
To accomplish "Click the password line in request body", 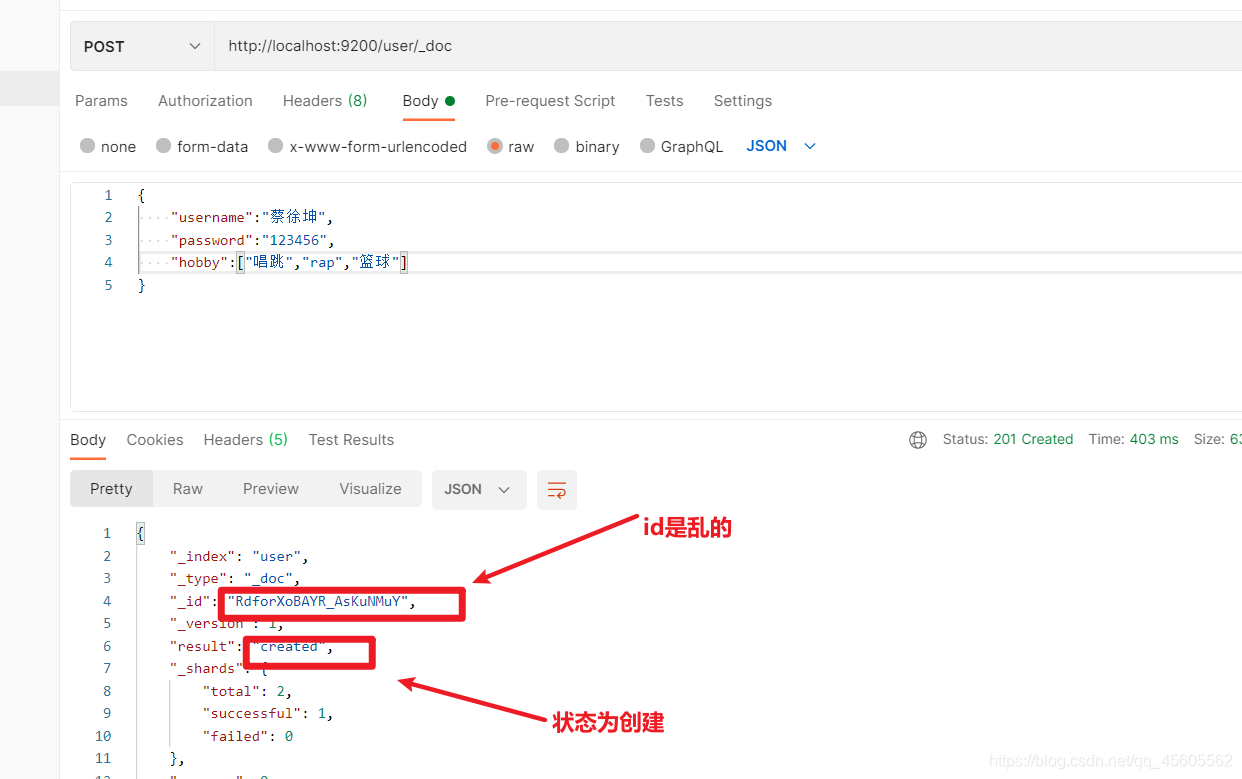I will coord(251,240).
